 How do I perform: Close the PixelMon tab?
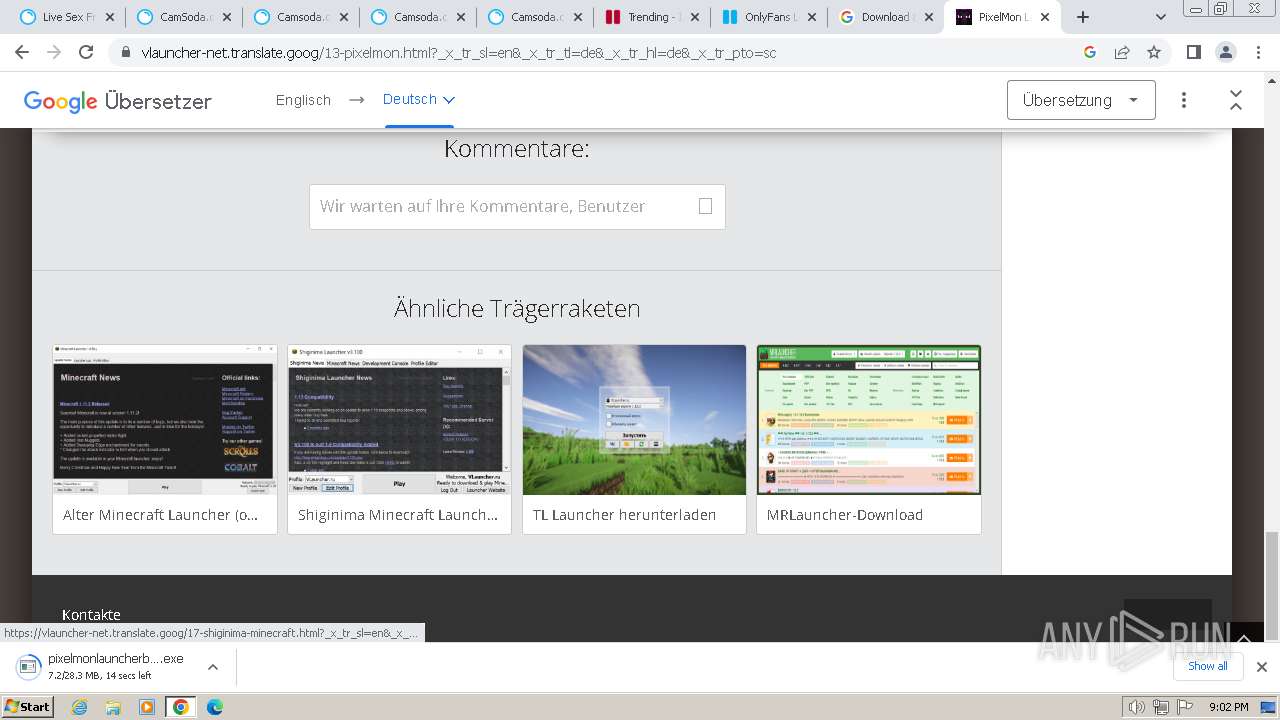[1046, 17]
